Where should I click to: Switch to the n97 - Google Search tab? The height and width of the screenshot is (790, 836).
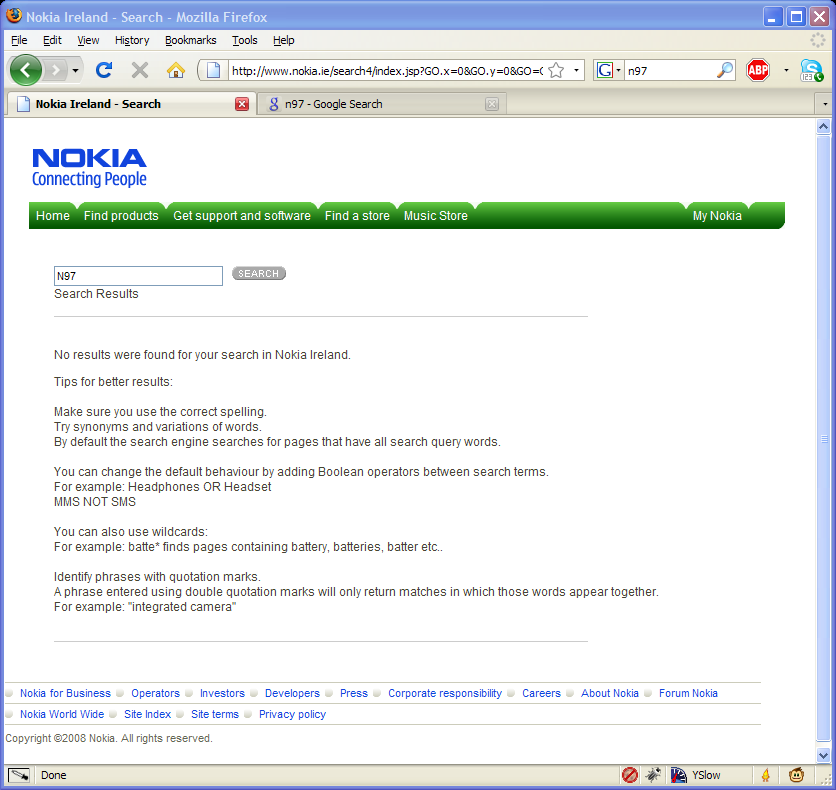pyautogui.click(x=382, y=104)
